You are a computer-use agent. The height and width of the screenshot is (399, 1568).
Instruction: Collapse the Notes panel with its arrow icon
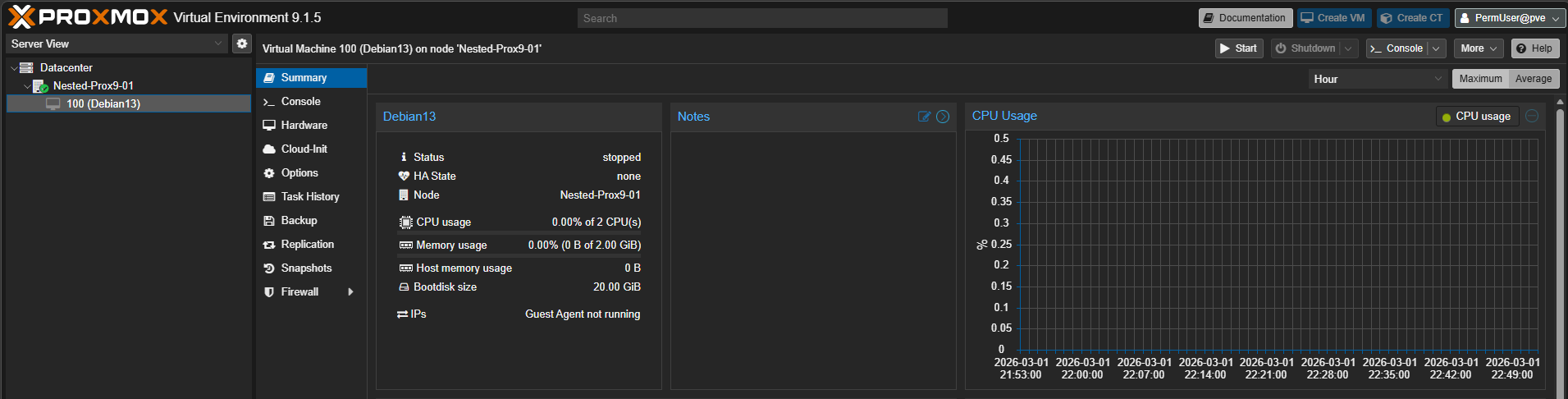tap(943, 117)
